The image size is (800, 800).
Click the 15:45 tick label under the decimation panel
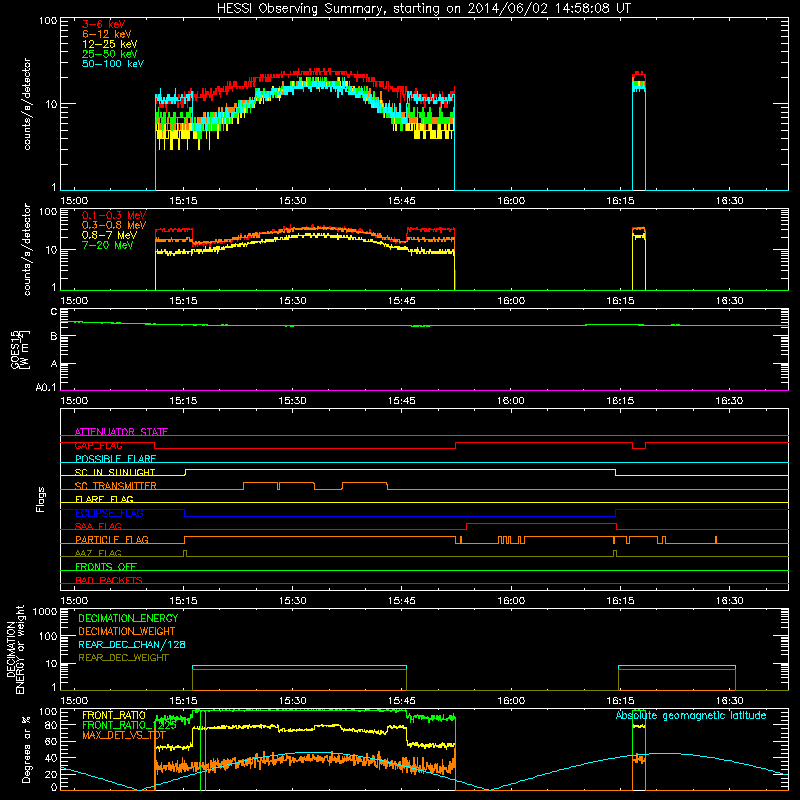[x=402, y=701]
